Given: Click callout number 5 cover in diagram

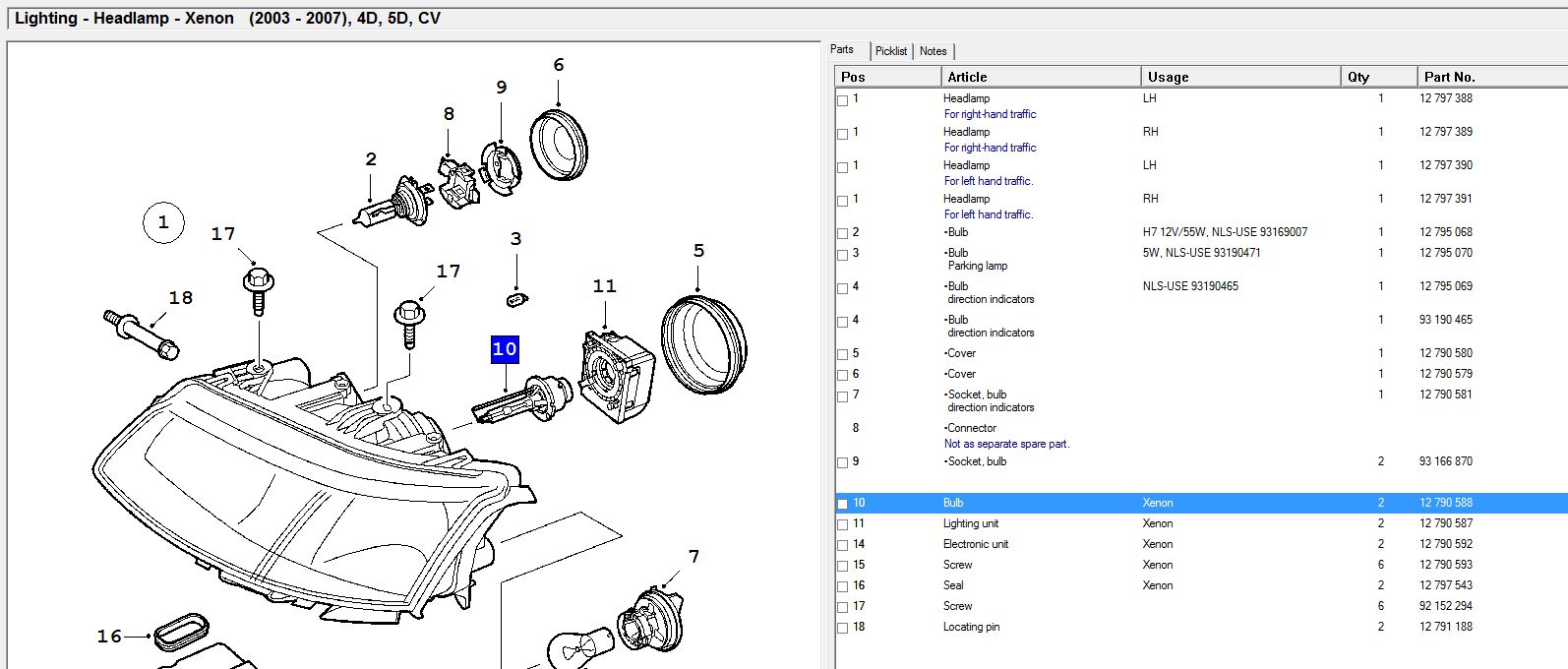Looking at the screenshot, I should pos(698,251).
